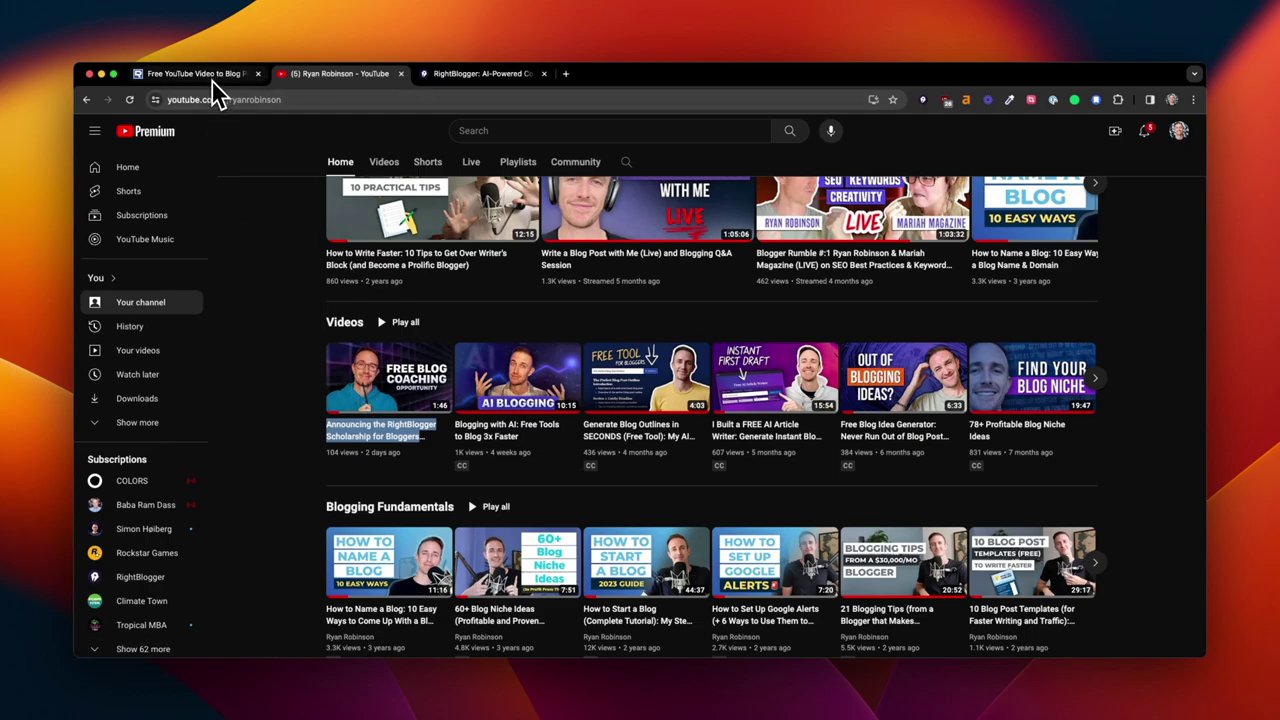Open the 'How to Name a Blog' video thumbnail
Image resolution: width=1280 pixels, height=720 pixels.
coord(389,562)
